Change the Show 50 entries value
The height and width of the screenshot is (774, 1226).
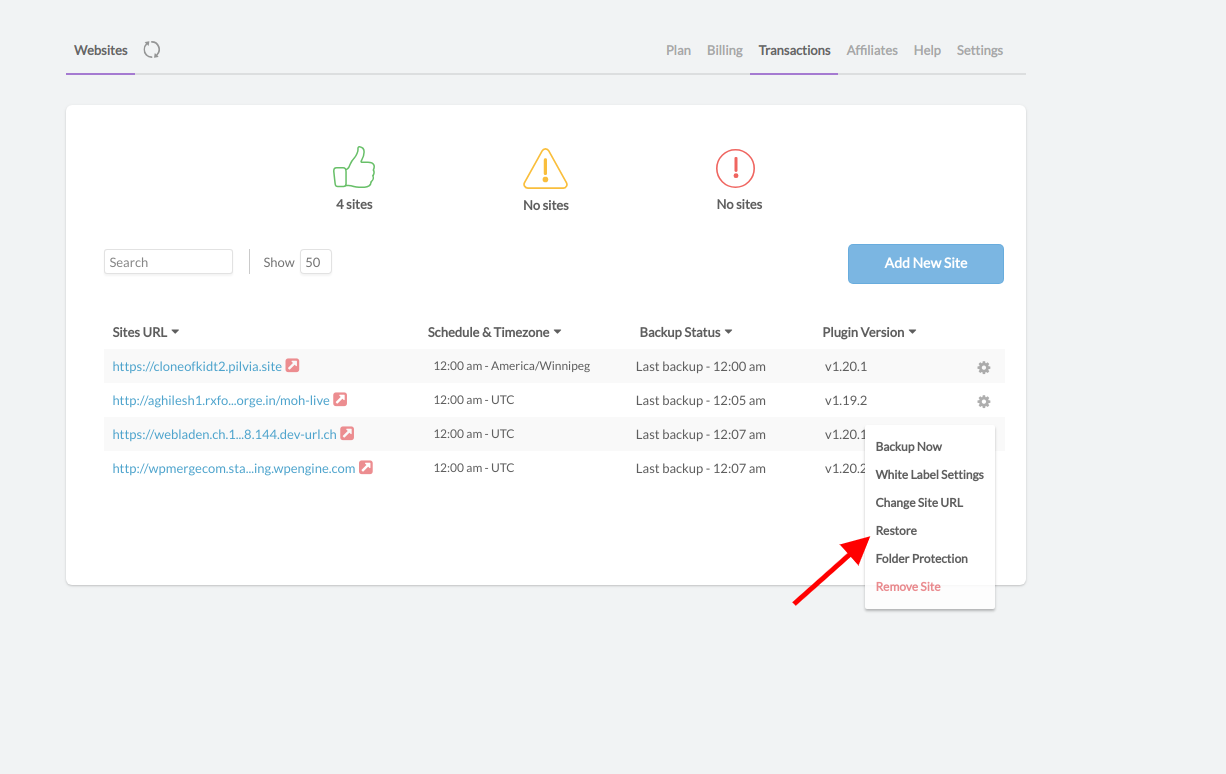(315, 261)
